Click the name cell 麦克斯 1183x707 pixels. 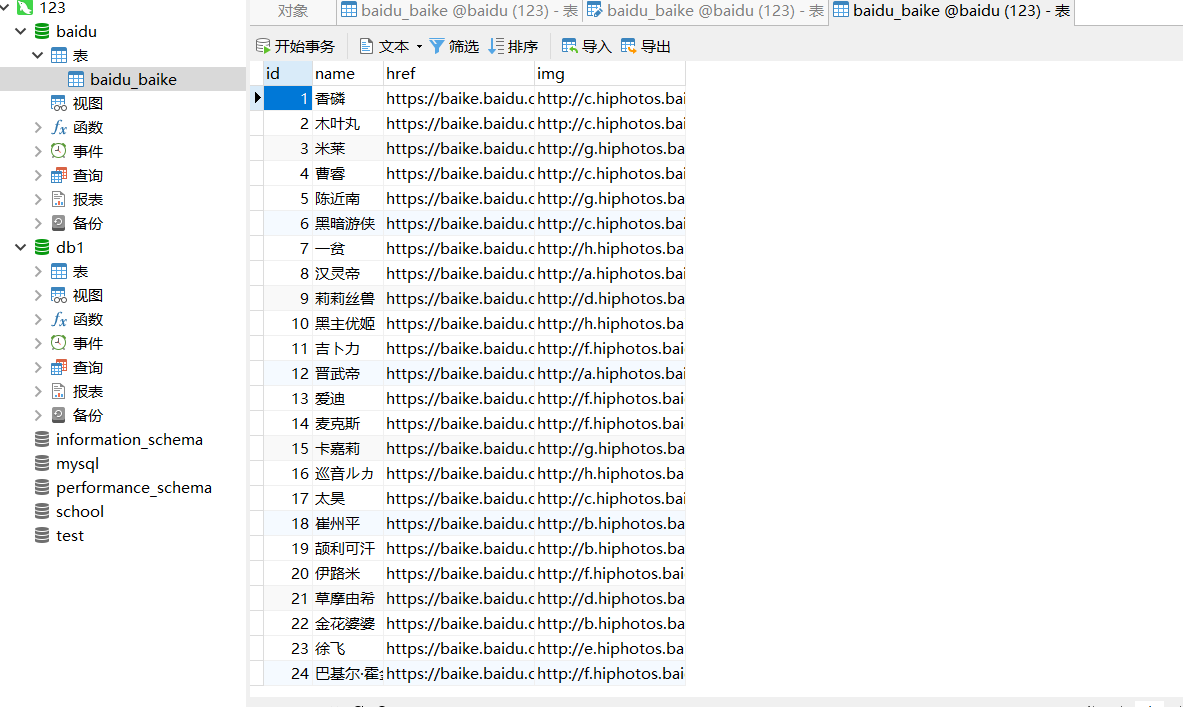[347, 423]
